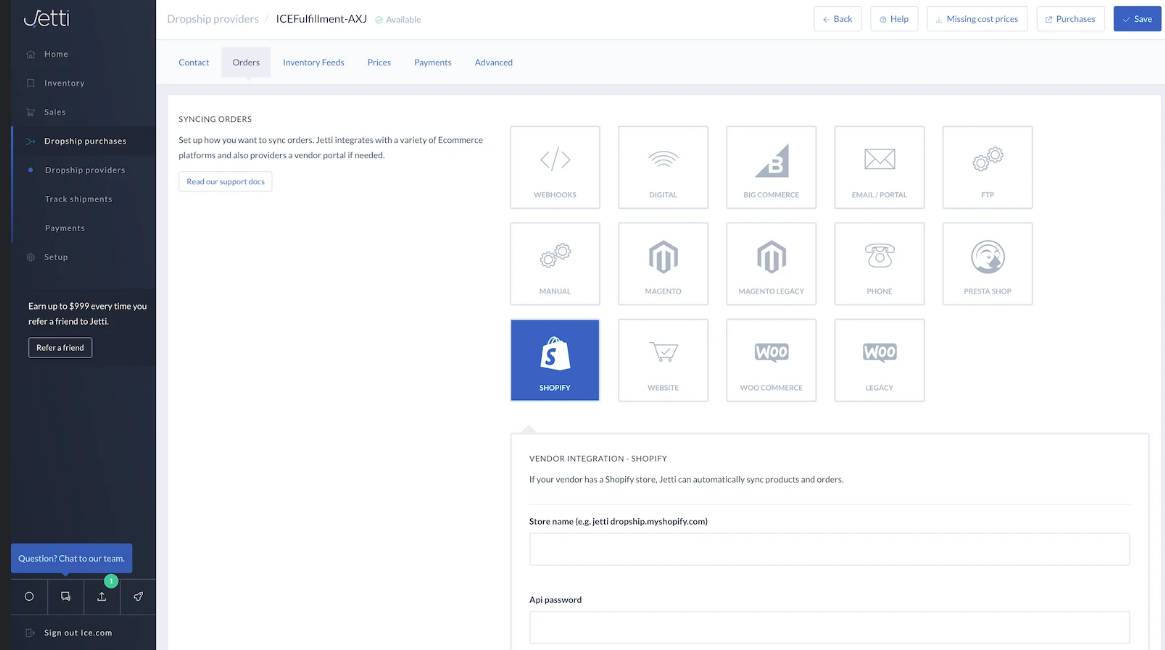The height and width of the screenshot is (650, 1165).
Task: Go to Dropship providers sidebar item
Action: (x=85, y=170)
